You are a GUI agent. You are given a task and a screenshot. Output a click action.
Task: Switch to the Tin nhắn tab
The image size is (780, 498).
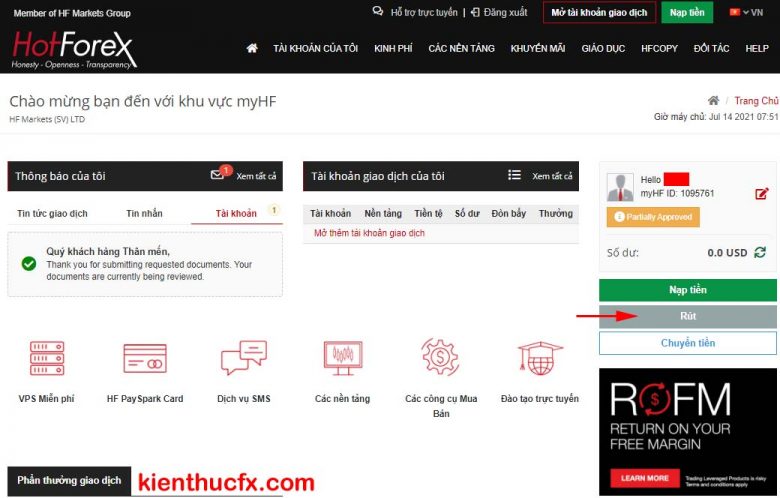(144, 213)
